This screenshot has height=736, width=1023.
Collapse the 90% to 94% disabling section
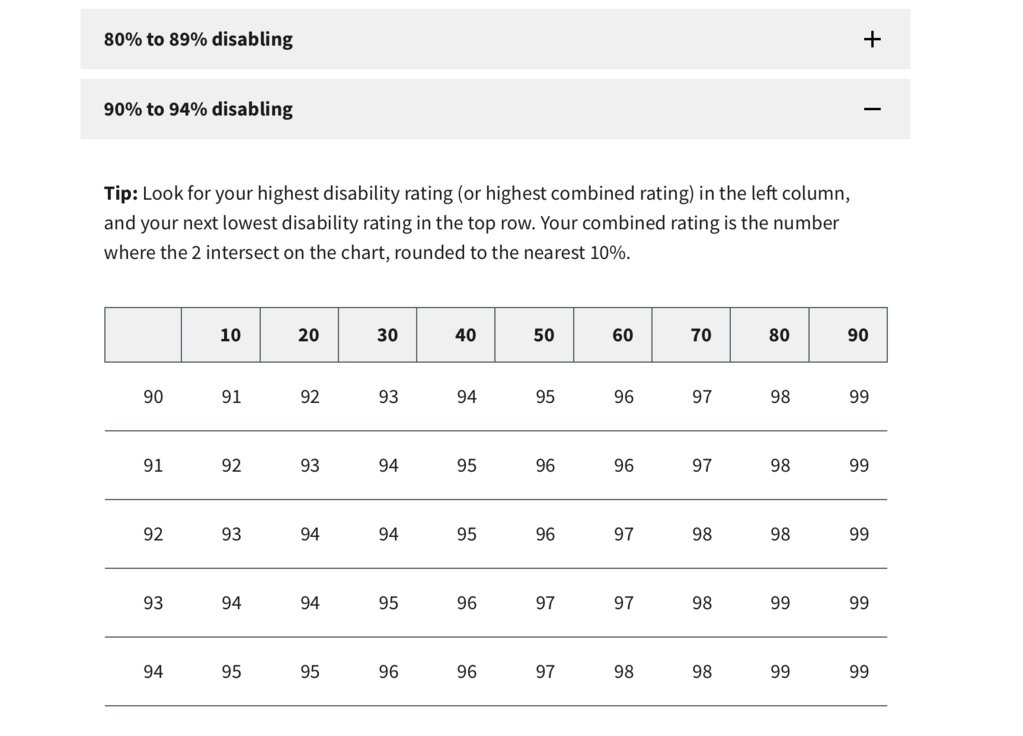click(x=495, y=109)
